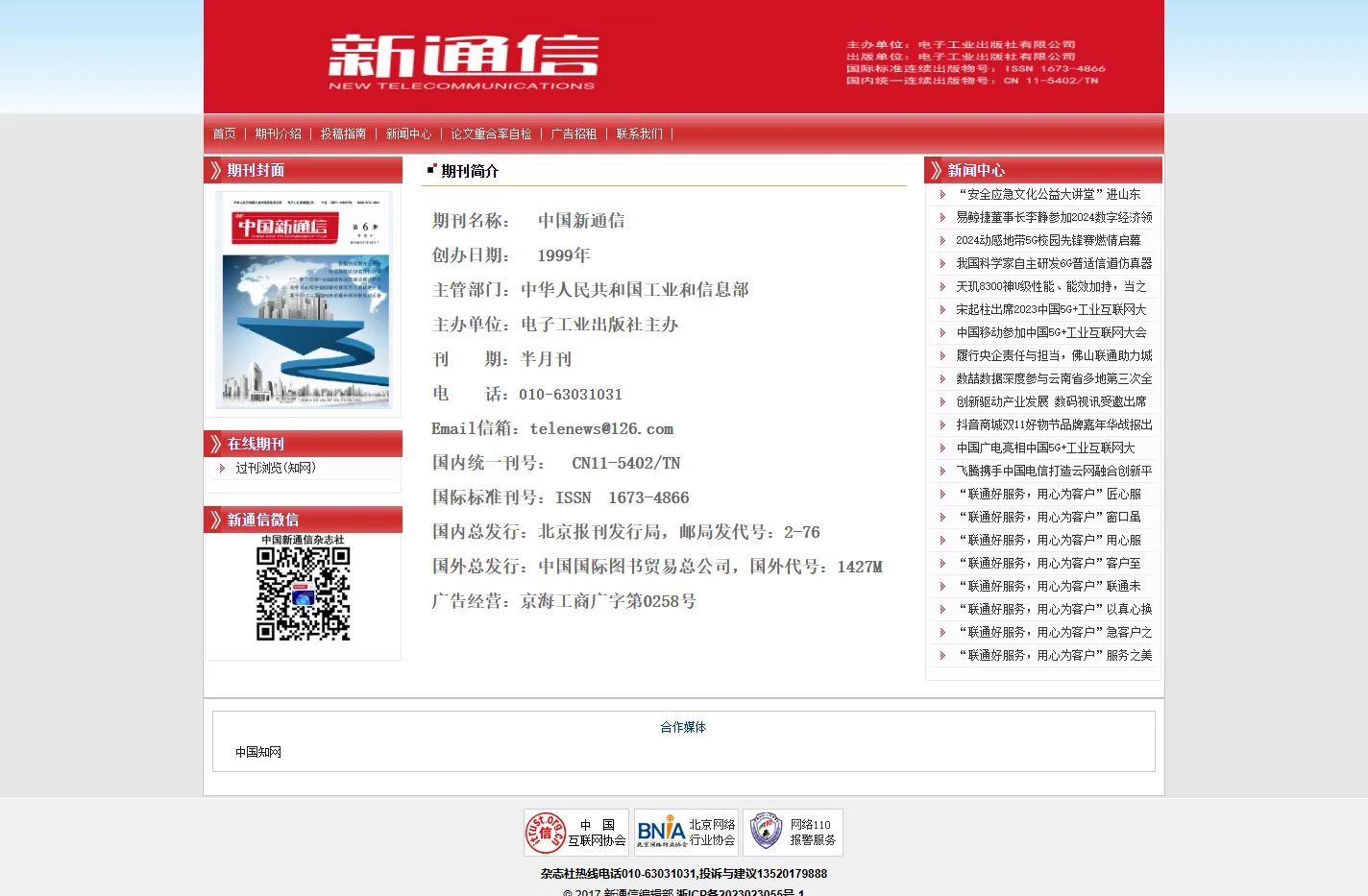Click the WeChat QR code image
The image size is (1368, 896).
(x=303, y=593)
